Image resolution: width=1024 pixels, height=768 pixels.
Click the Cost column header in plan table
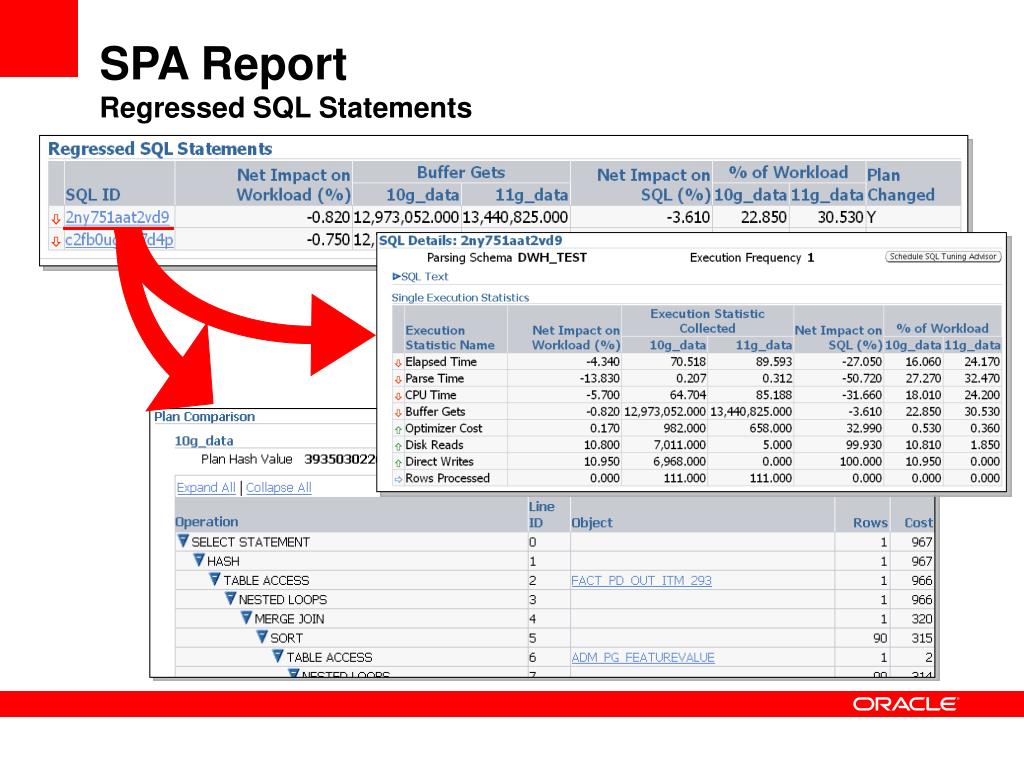[x=918, y=522]
